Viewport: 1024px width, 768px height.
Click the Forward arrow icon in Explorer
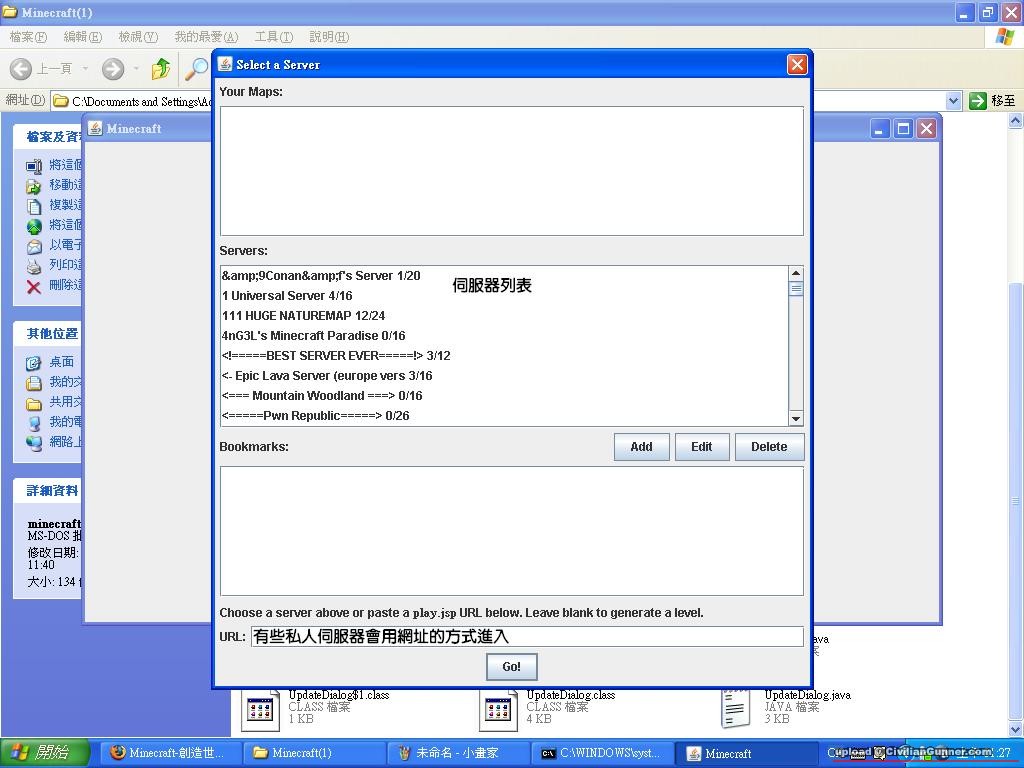[113, 68]
